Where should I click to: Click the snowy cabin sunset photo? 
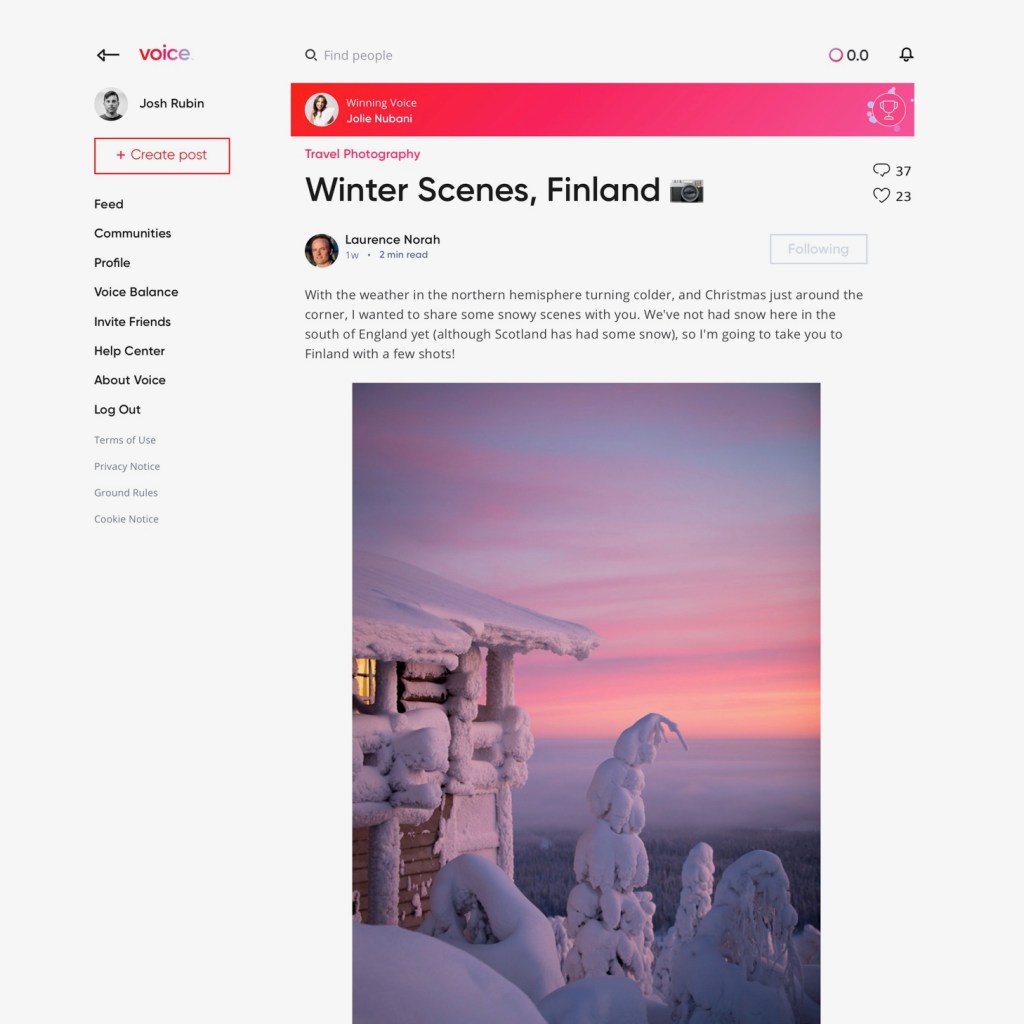tap(586, 703)
